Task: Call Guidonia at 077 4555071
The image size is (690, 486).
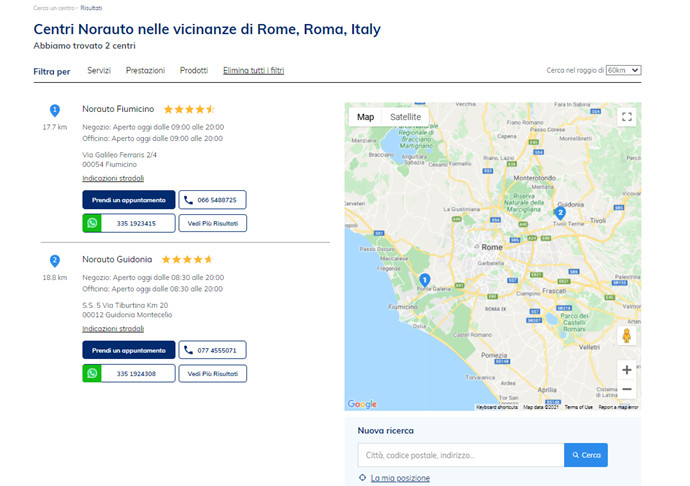Action: point(212,350)
